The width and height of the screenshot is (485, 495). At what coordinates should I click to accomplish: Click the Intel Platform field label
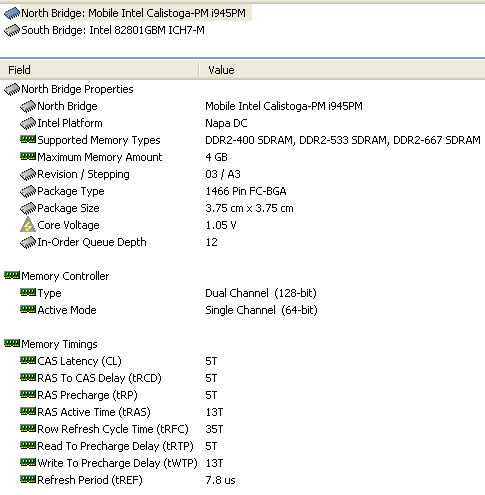[x=70, y=123]
